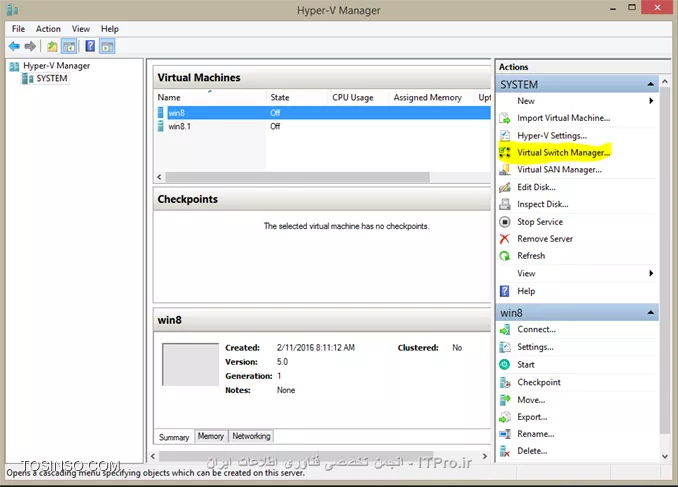Viewport: 678px width, 487px height.
Task: Click the Import Virtual Machine icon
Action: click(505, 118)
